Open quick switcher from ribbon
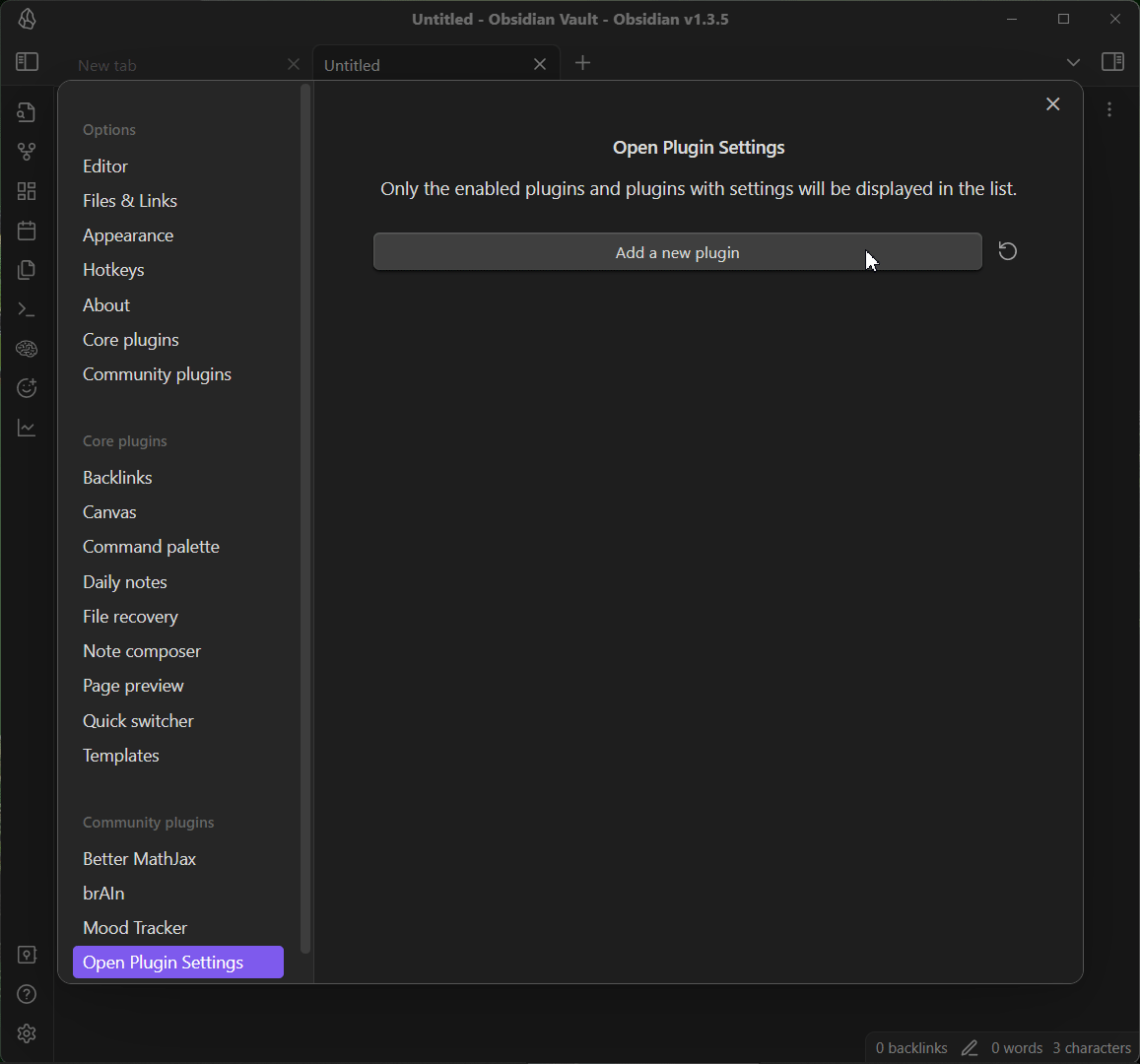1140x1064 pixels. click(x=27, y=112)
